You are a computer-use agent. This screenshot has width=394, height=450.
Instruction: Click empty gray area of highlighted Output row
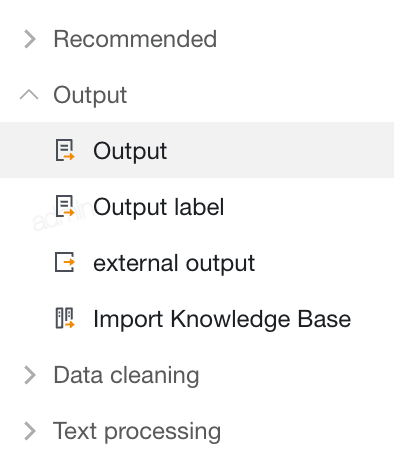coord(280,150)
